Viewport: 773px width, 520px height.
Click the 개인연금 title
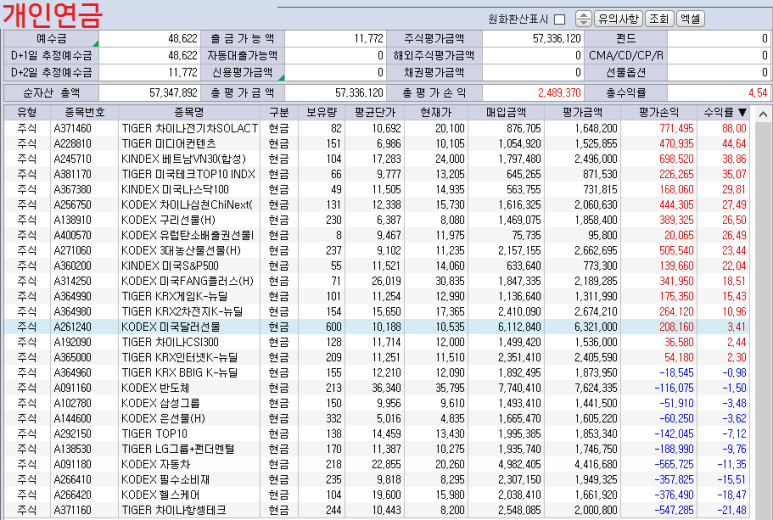click(52, 15)
